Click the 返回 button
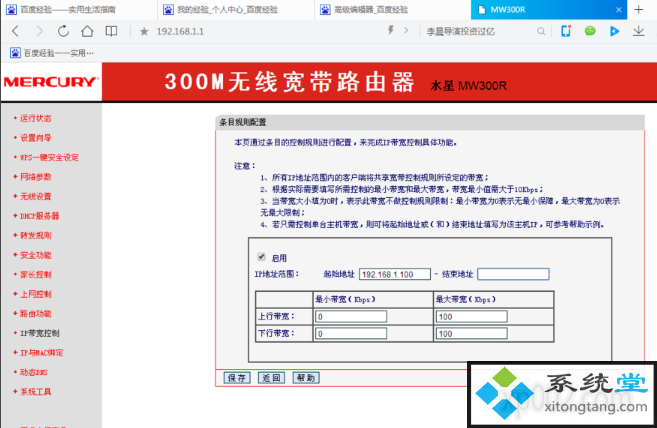The image size is (657, 428). (271, 378)
